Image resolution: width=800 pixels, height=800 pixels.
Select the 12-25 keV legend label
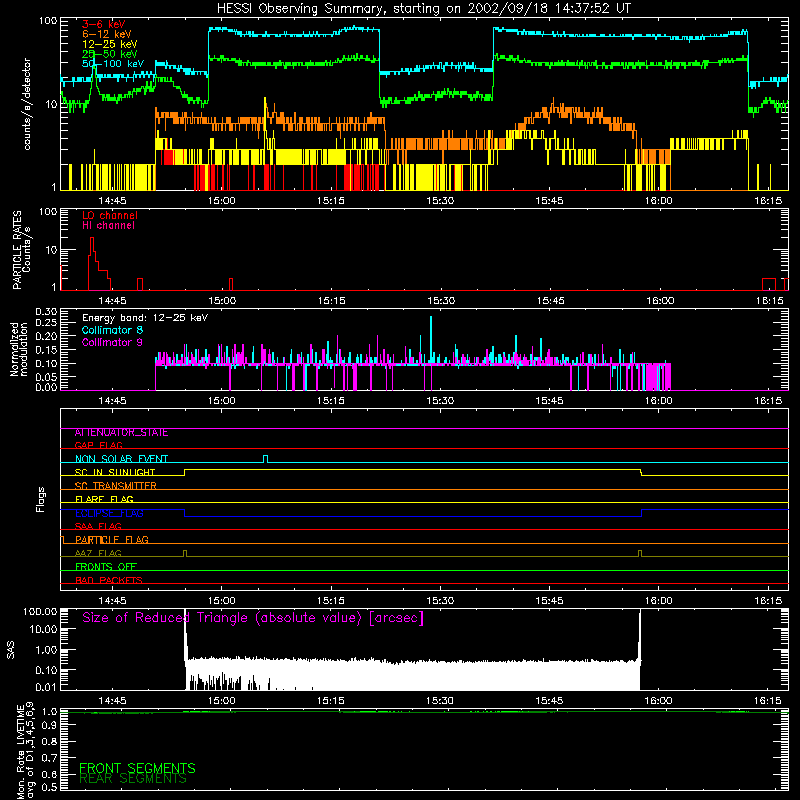tap(110, 44)
